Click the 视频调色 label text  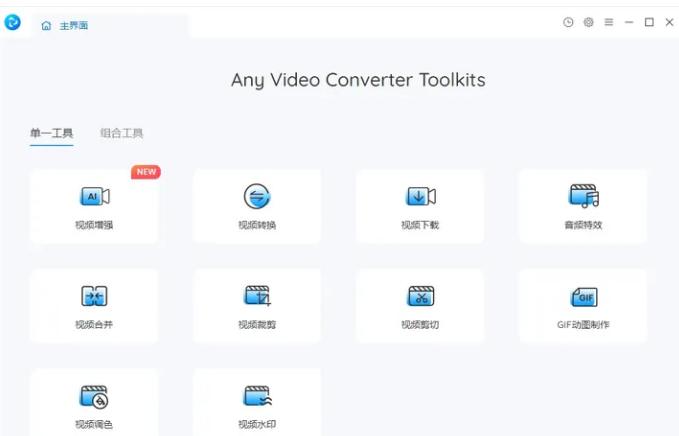click(x=94, y=424)
